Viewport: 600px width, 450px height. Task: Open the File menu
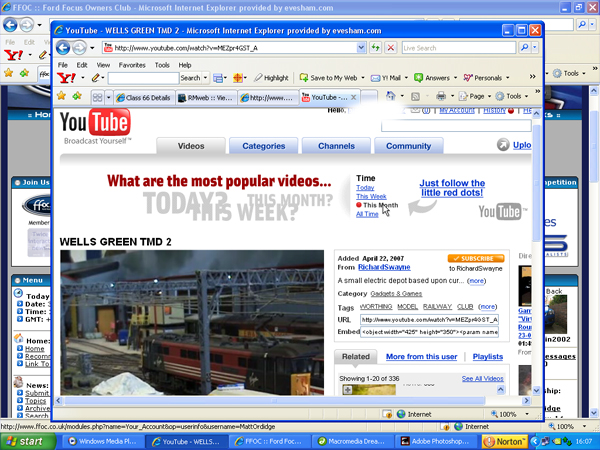tap(62, 65)
